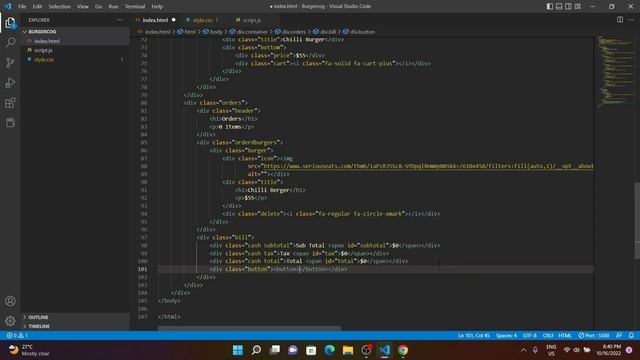Open the notifications bell in status bar
This screenshot has height=360, width=640.
631,336
